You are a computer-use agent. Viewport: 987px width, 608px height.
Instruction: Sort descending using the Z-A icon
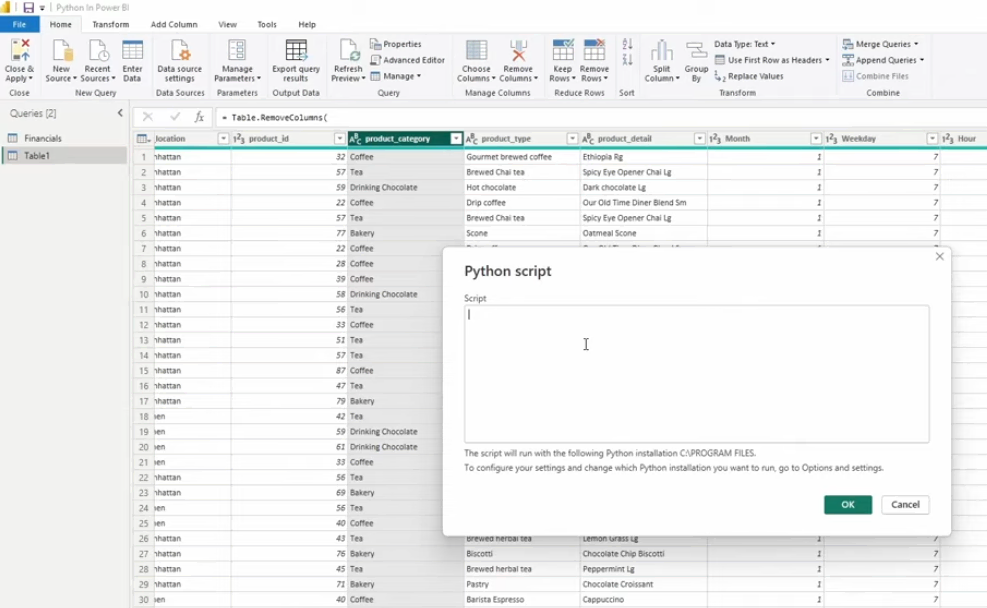tap(627, 60)
